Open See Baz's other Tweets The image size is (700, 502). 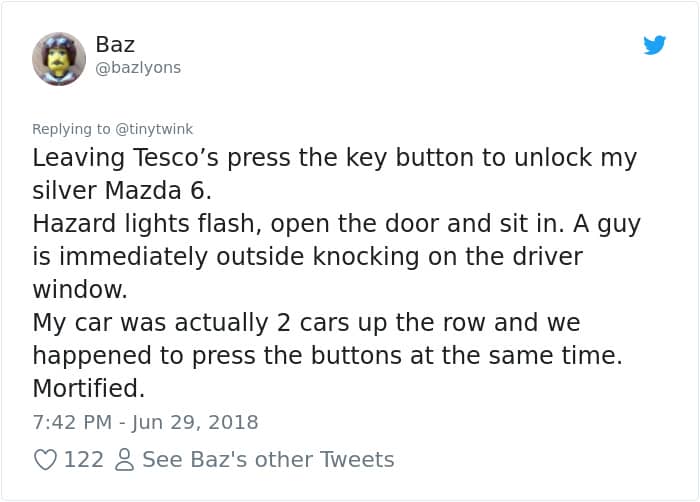tap(268, 460)
